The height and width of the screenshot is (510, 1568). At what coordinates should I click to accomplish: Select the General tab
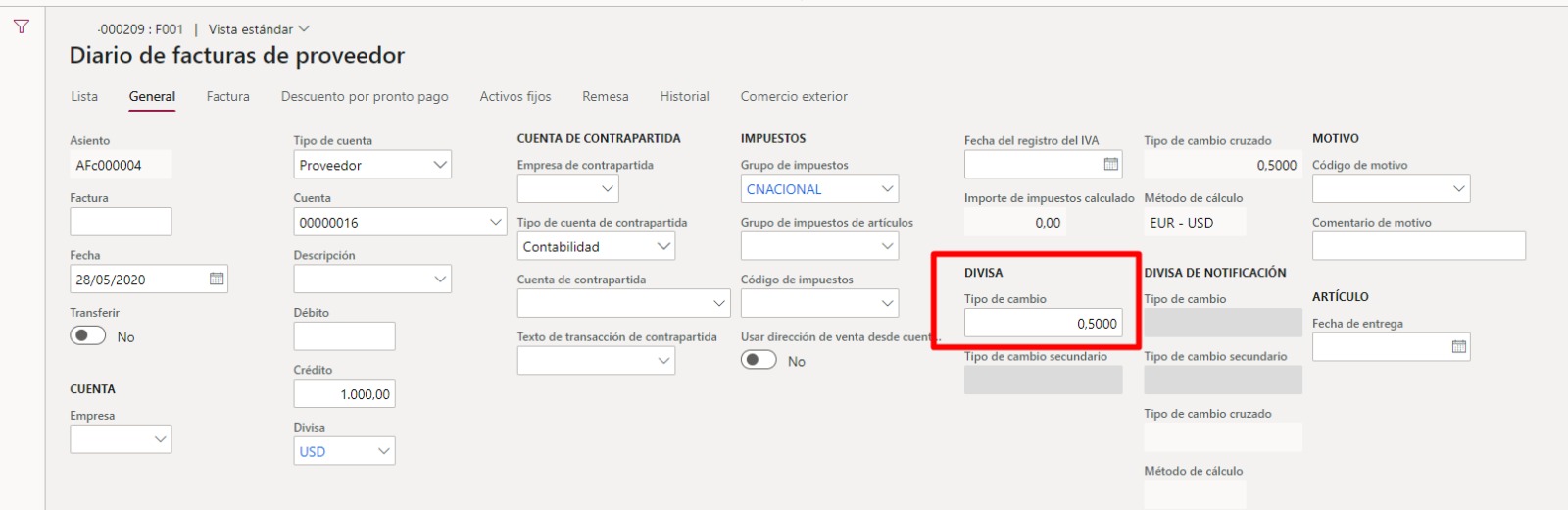coord(152,96)
